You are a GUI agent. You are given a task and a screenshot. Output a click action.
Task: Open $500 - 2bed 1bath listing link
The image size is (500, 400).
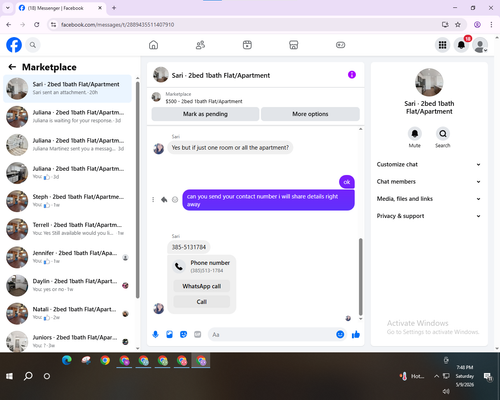point(204,101)
